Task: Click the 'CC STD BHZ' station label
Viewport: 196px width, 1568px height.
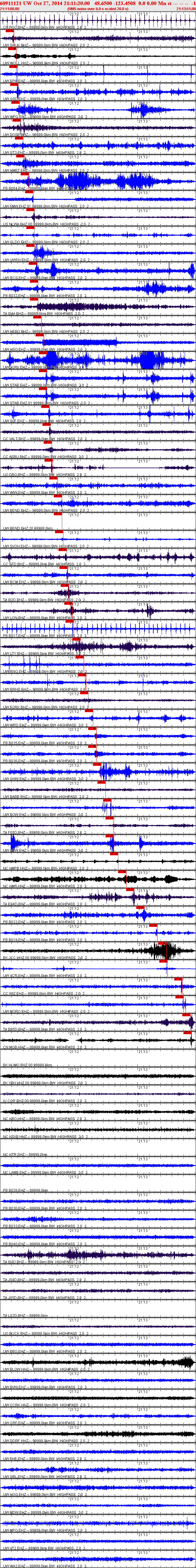Action: tap(14, 564)
